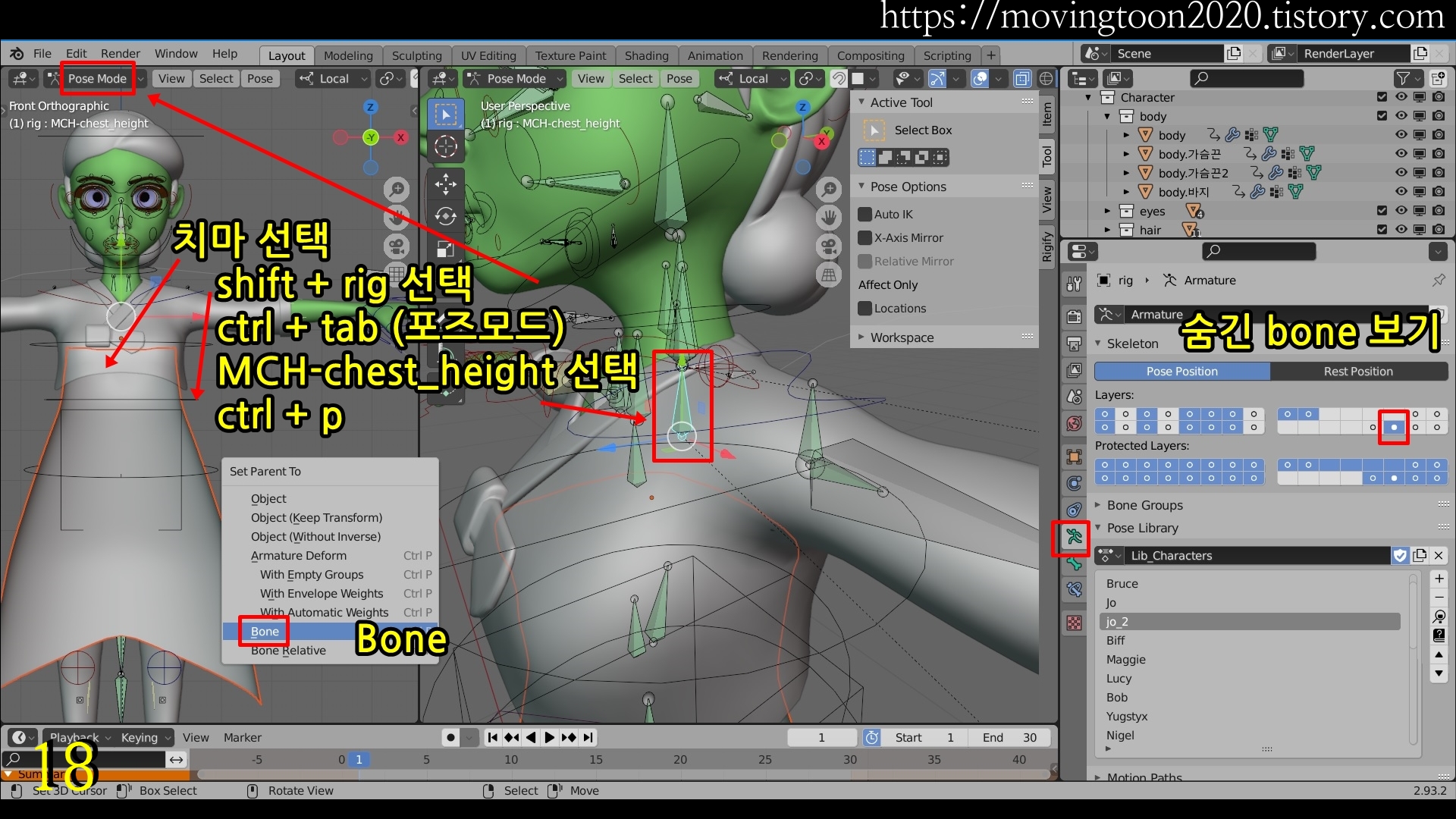Remove pose with the minus button

tap(1439, 598)
